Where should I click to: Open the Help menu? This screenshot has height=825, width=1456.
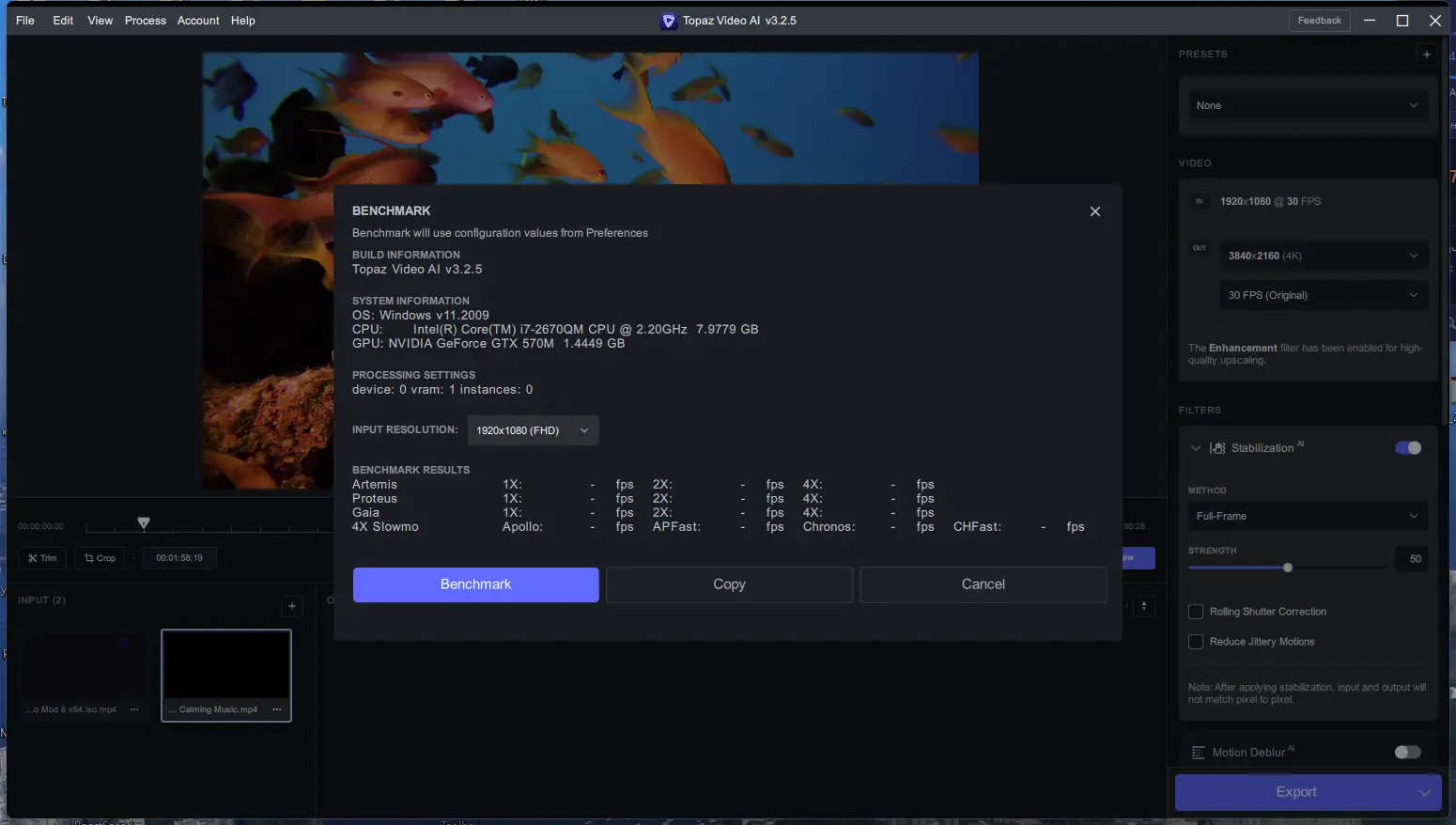pos(243,21)
